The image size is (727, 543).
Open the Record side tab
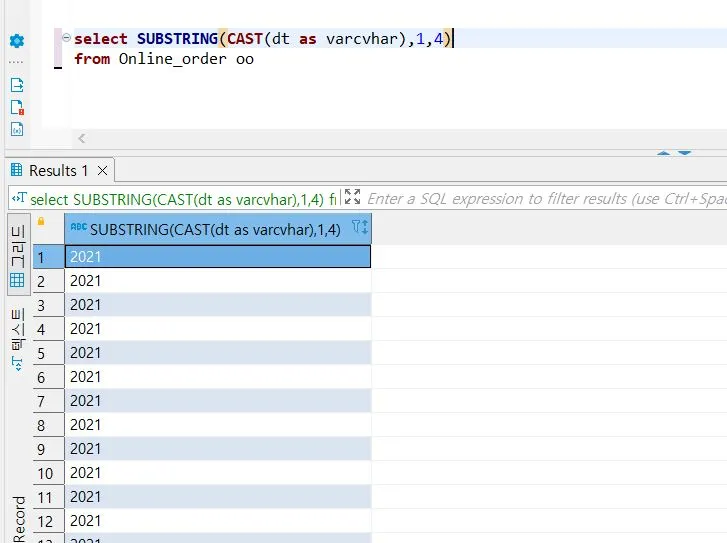19,519
